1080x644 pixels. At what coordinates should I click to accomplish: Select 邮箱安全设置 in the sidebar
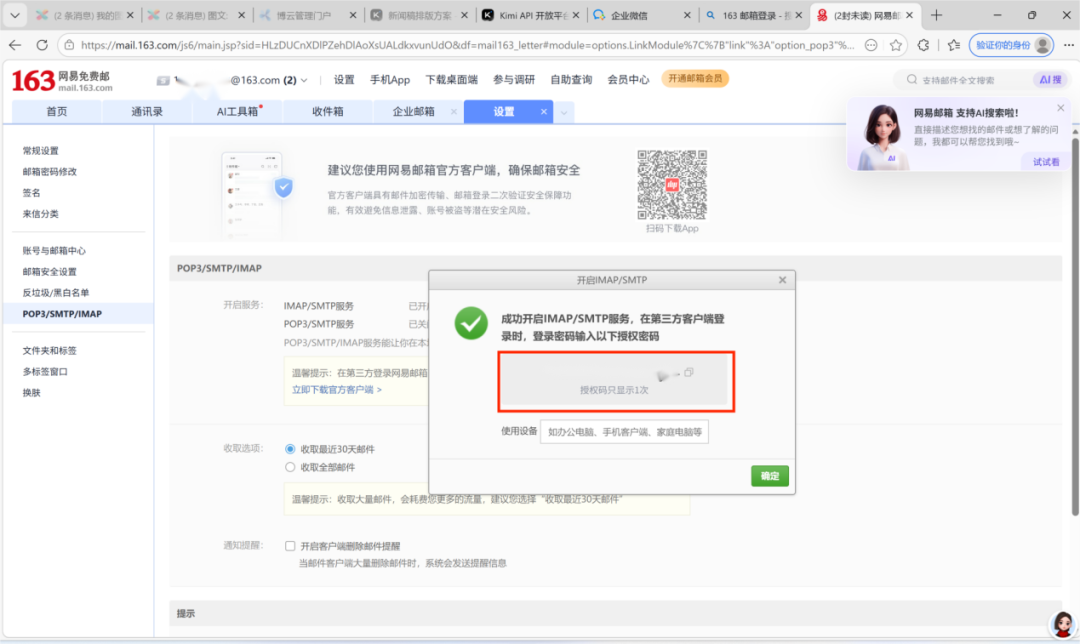(x=50, y=272)
